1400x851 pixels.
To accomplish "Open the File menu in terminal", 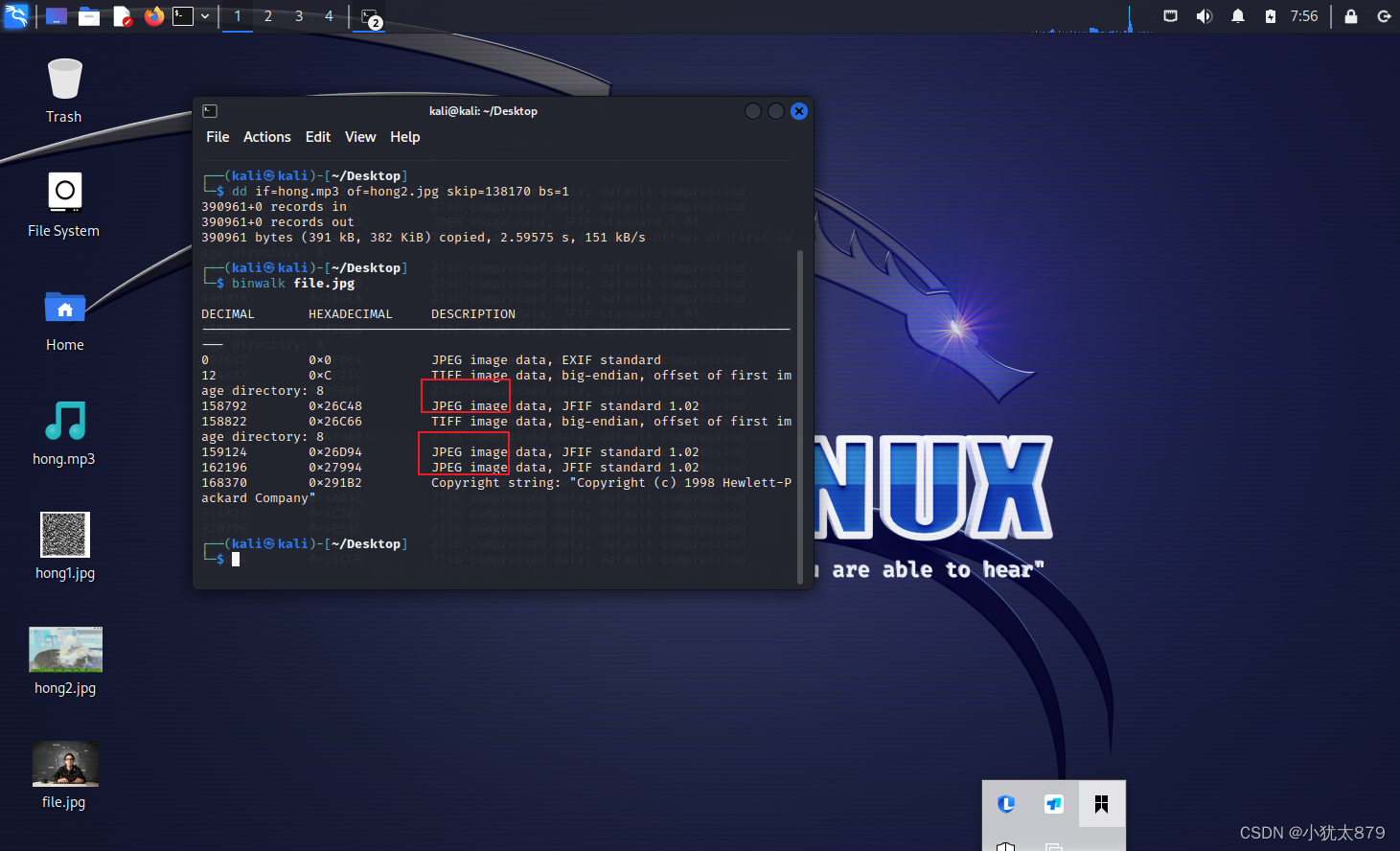I will (x=218, y=137).
